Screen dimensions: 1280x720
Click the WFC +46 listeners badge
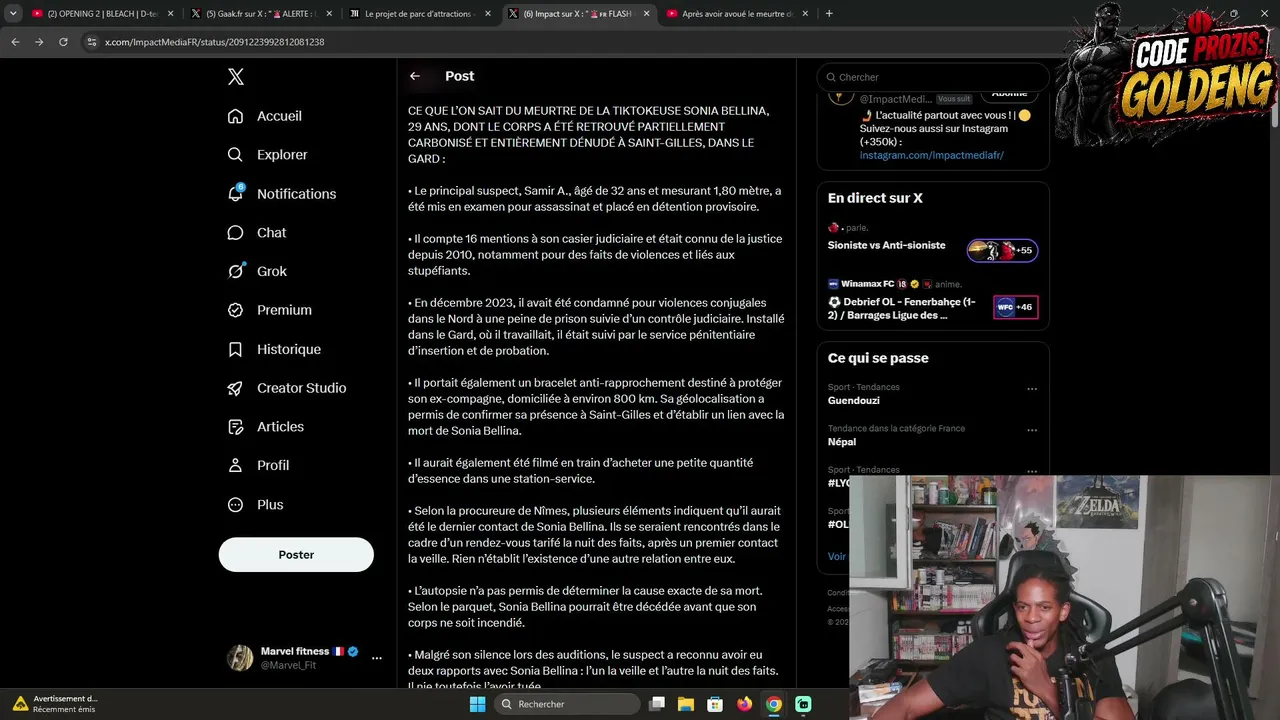pyautogui.click(x=1015, y=307)
